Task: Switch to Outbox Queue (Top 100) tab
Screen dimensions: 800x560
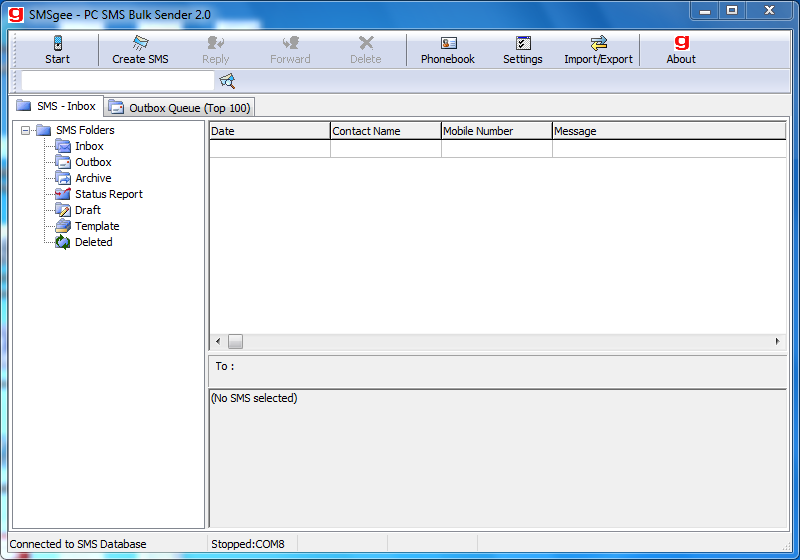Action: (x=180, y=108)
